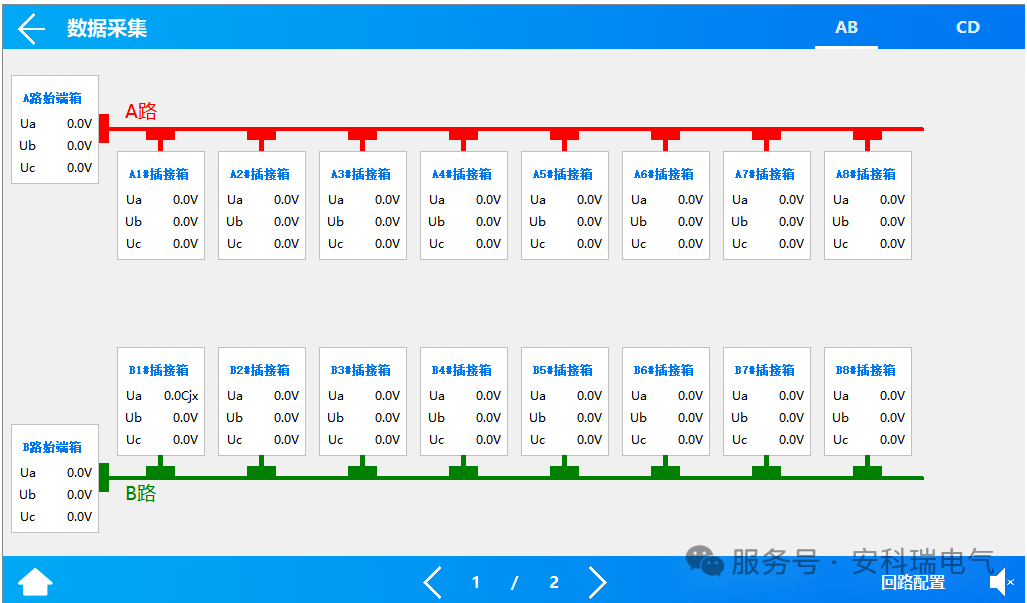Select page number 1 in pager
Image resolution: width=1027 pixels, height=603 pixels.
click(476, 582)
